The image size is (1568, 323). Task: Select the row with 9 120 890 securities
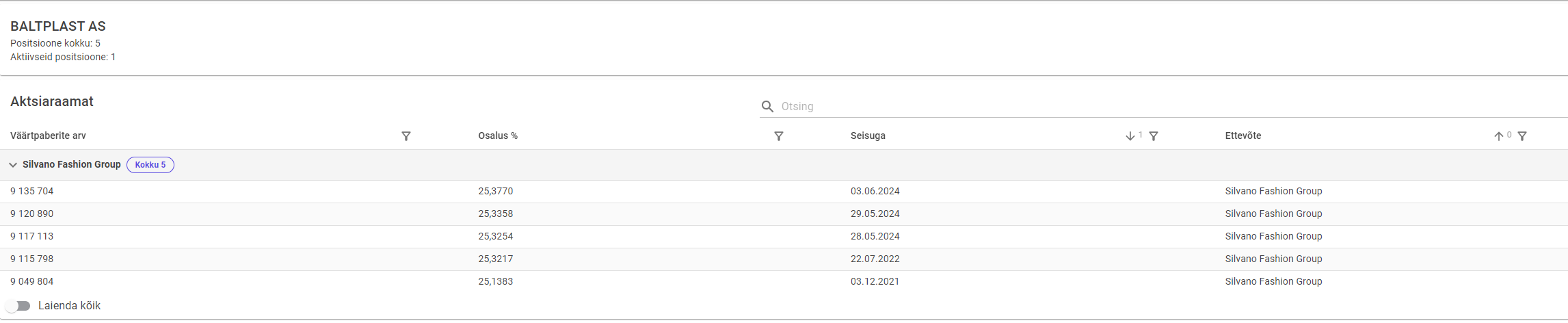click(x=32, y=214)
